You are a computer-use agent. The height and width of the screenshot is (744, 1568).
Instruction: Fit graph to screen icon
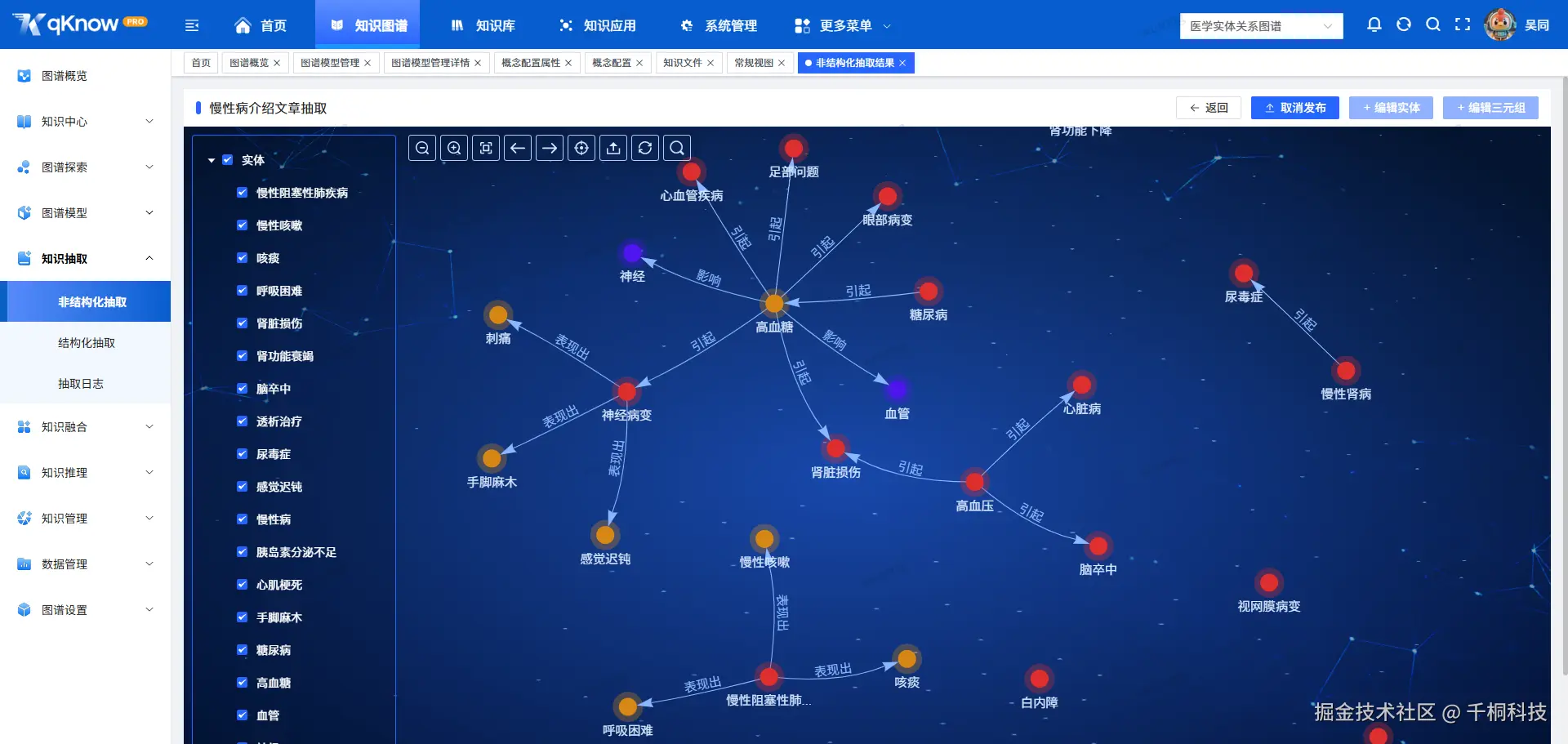[x=486, y=148]
